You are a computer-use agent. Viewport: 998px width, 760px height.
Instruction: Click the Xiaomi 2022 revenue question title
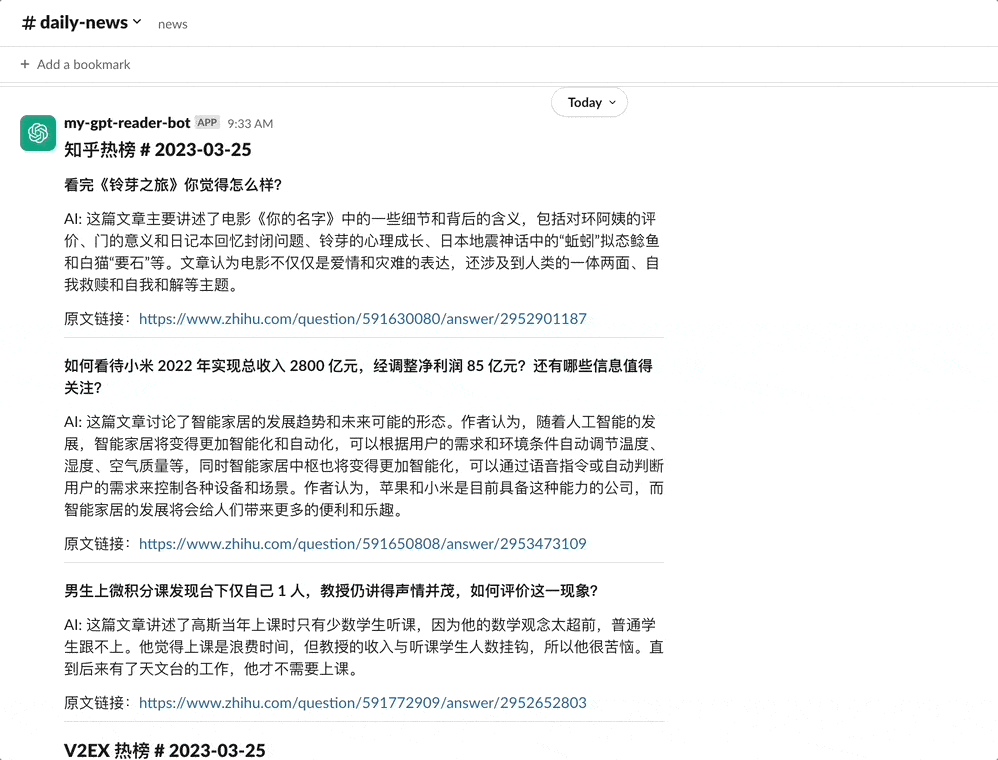click(x=358, y=376)
